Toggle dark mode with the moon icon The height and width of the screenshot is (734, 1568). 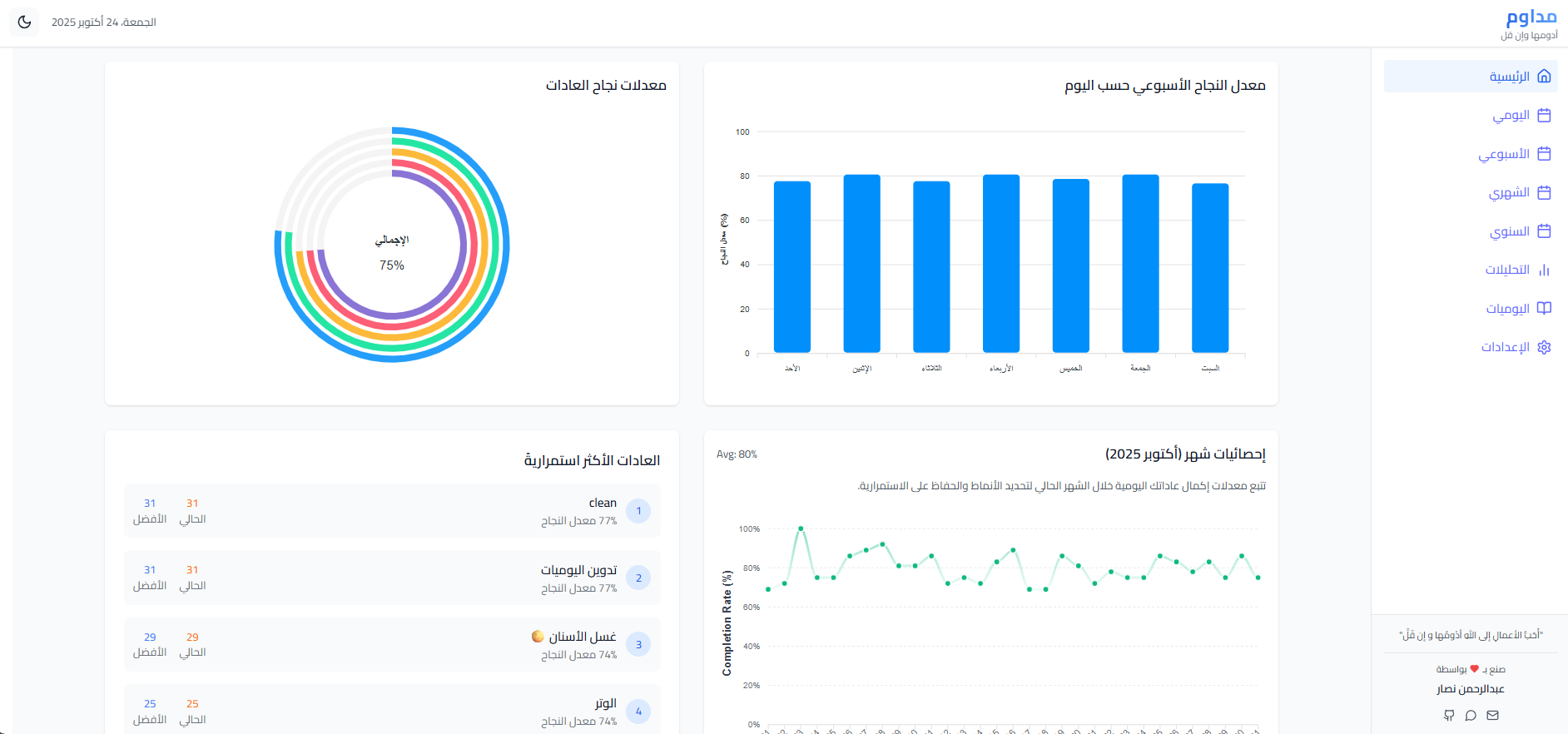pos(24,22)
